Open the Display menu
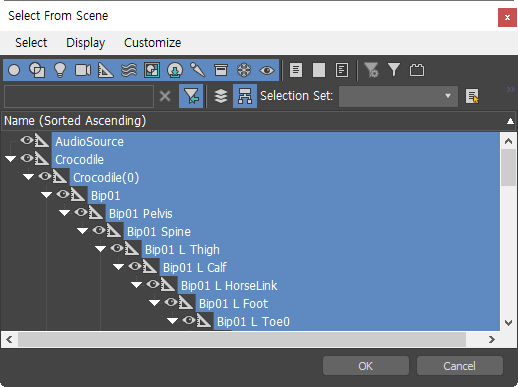This screenshot has height=387, width=518. (86, 43)
